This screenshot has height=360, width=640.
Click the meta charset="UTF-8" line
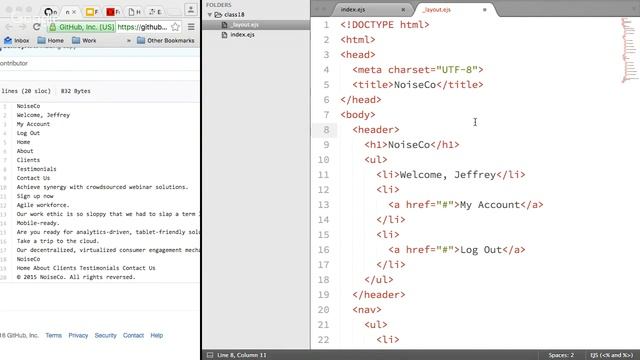coord(418,70)
